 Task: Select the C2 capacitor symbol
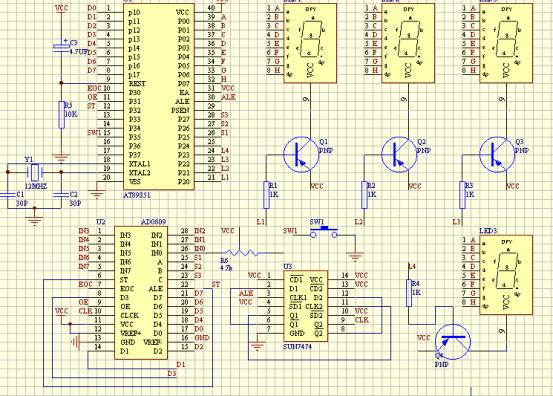(61, 195)
